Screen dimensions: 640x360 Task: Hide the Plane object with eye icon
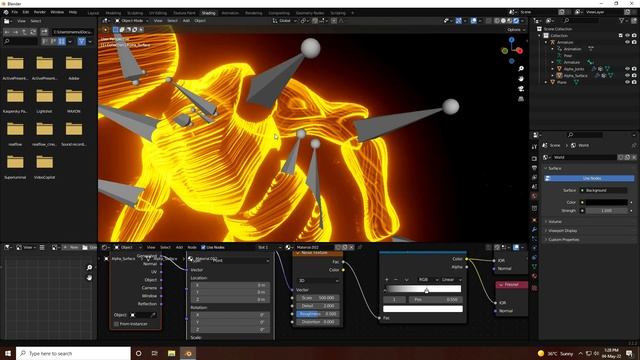[x=627, y=82]
